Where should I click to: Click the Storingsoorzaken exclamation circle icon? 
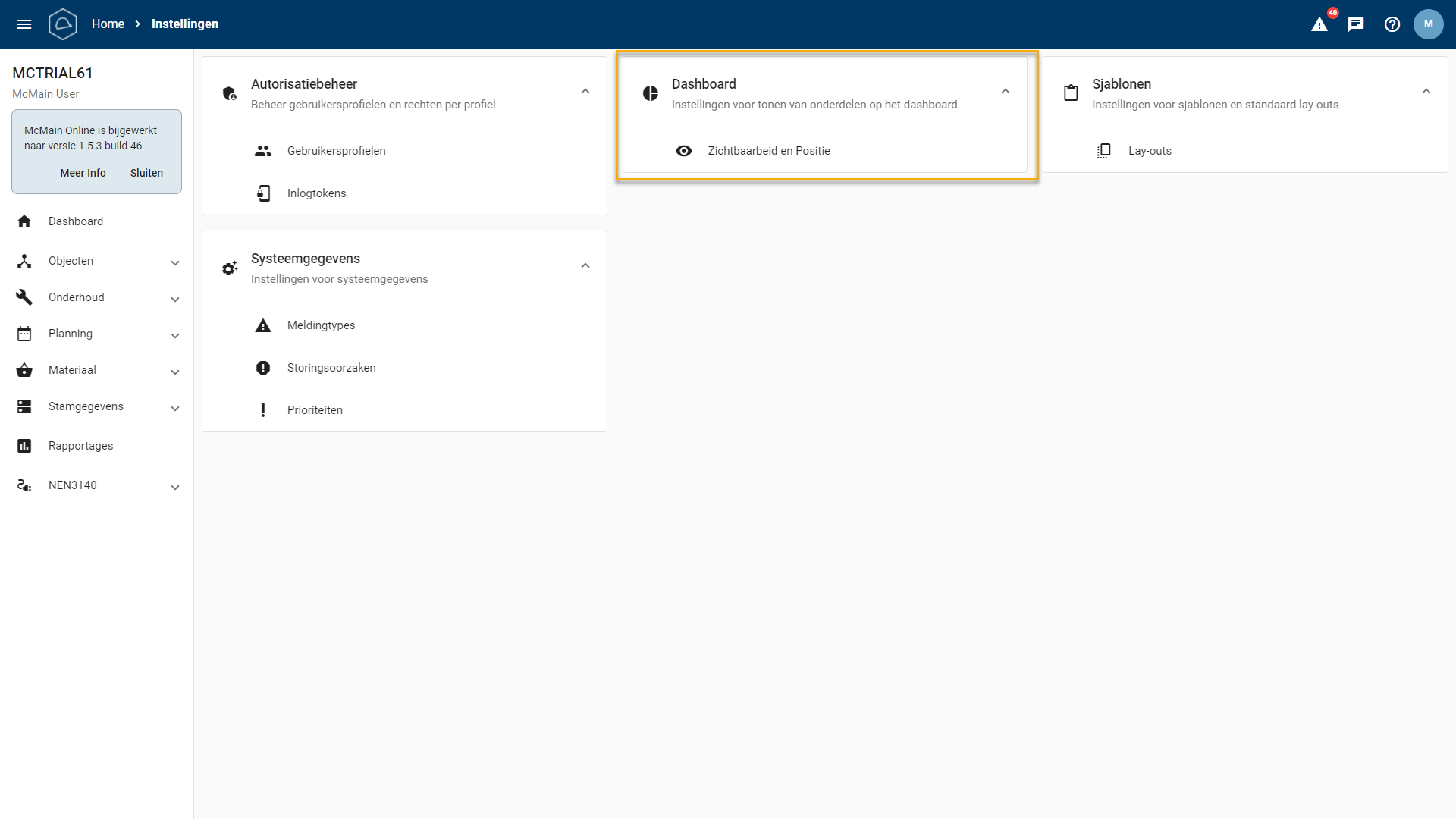[263, 368]
